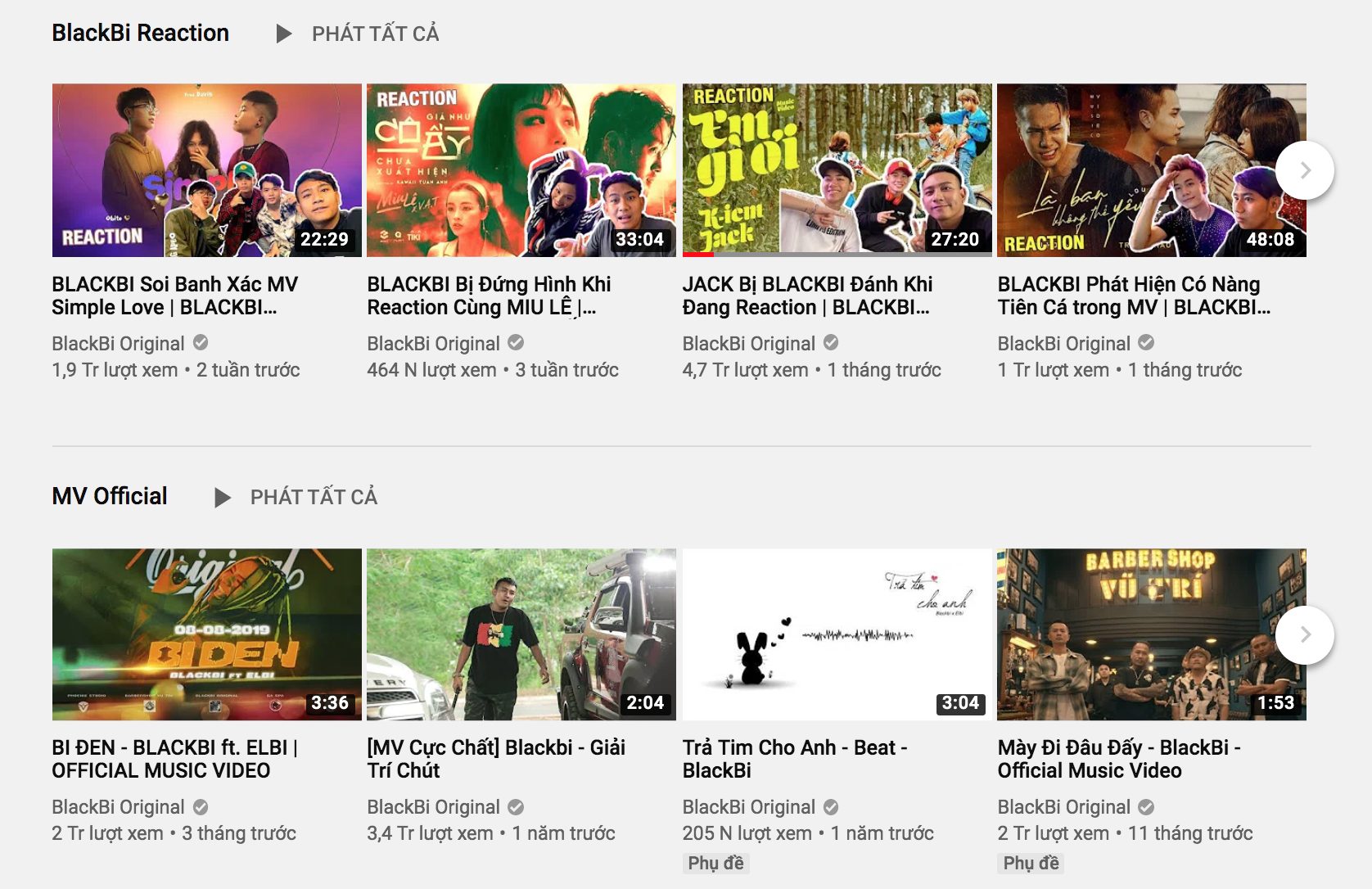Screen dimensions: 1372x889
Task: Click play icon beside MV Official heading
Action: click(222, 498)
